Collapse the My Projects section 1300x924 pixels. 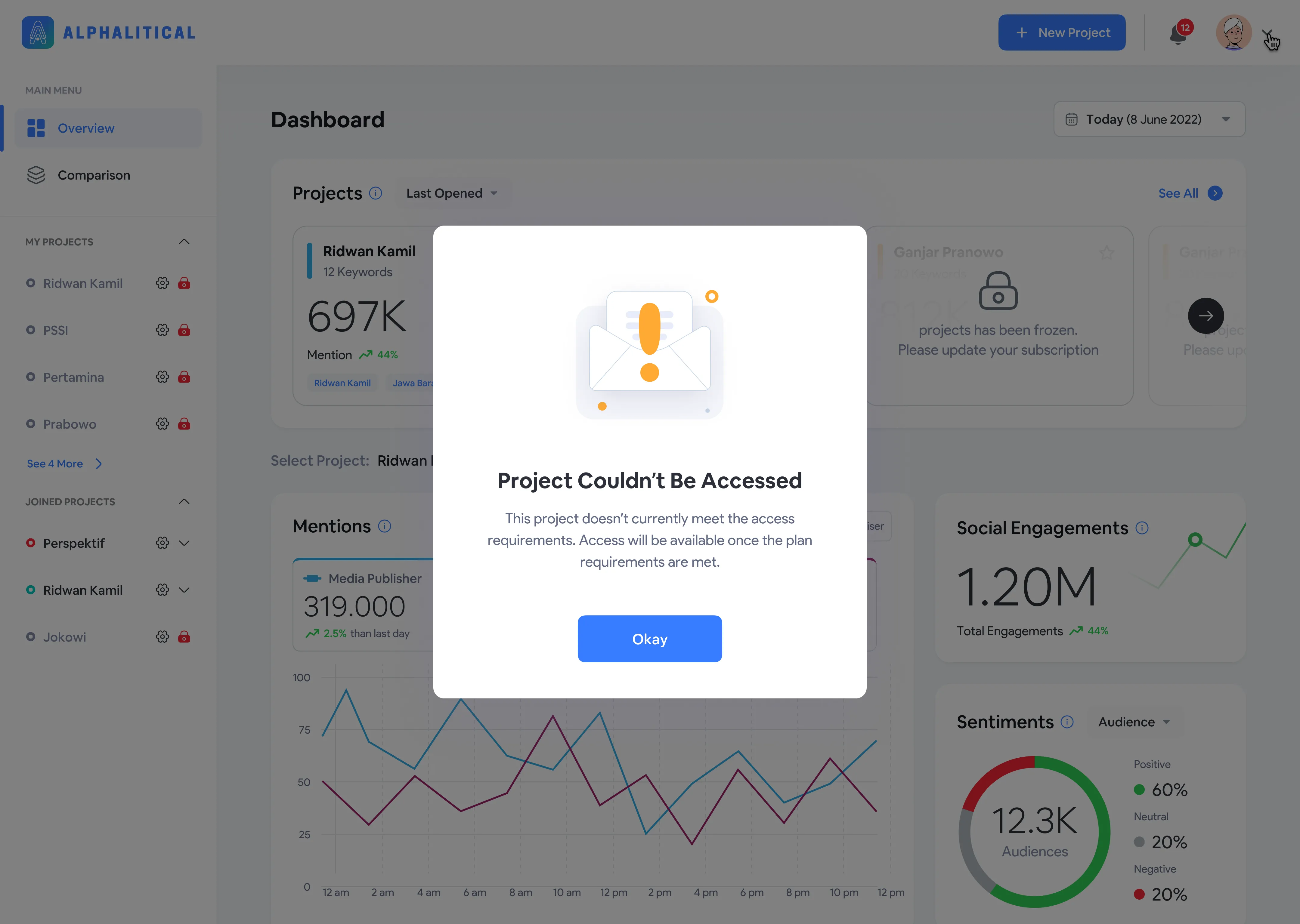tap(184, 242)
